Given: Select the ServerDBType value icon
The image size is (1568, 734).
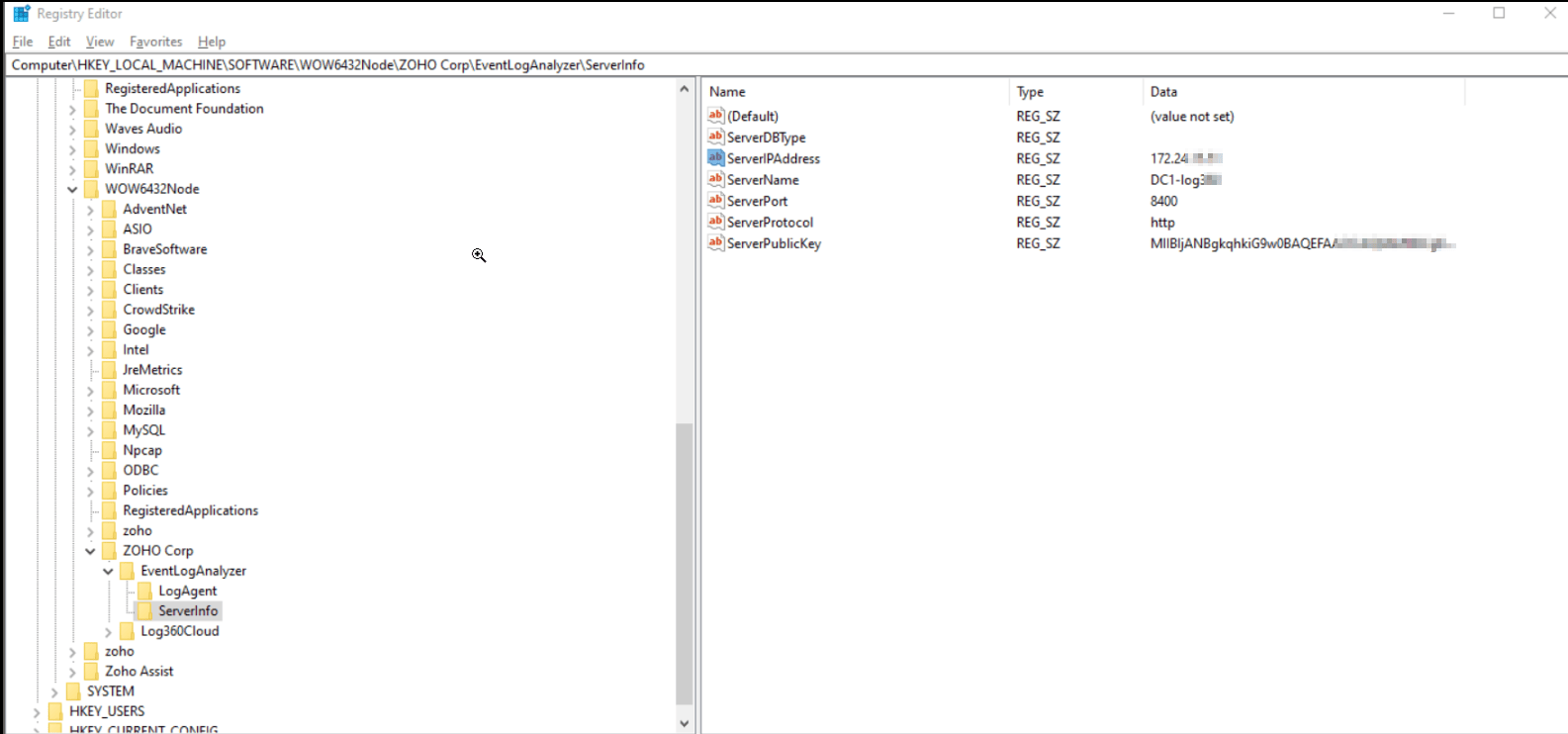Looking at the screenshot, I should (716, 137).
